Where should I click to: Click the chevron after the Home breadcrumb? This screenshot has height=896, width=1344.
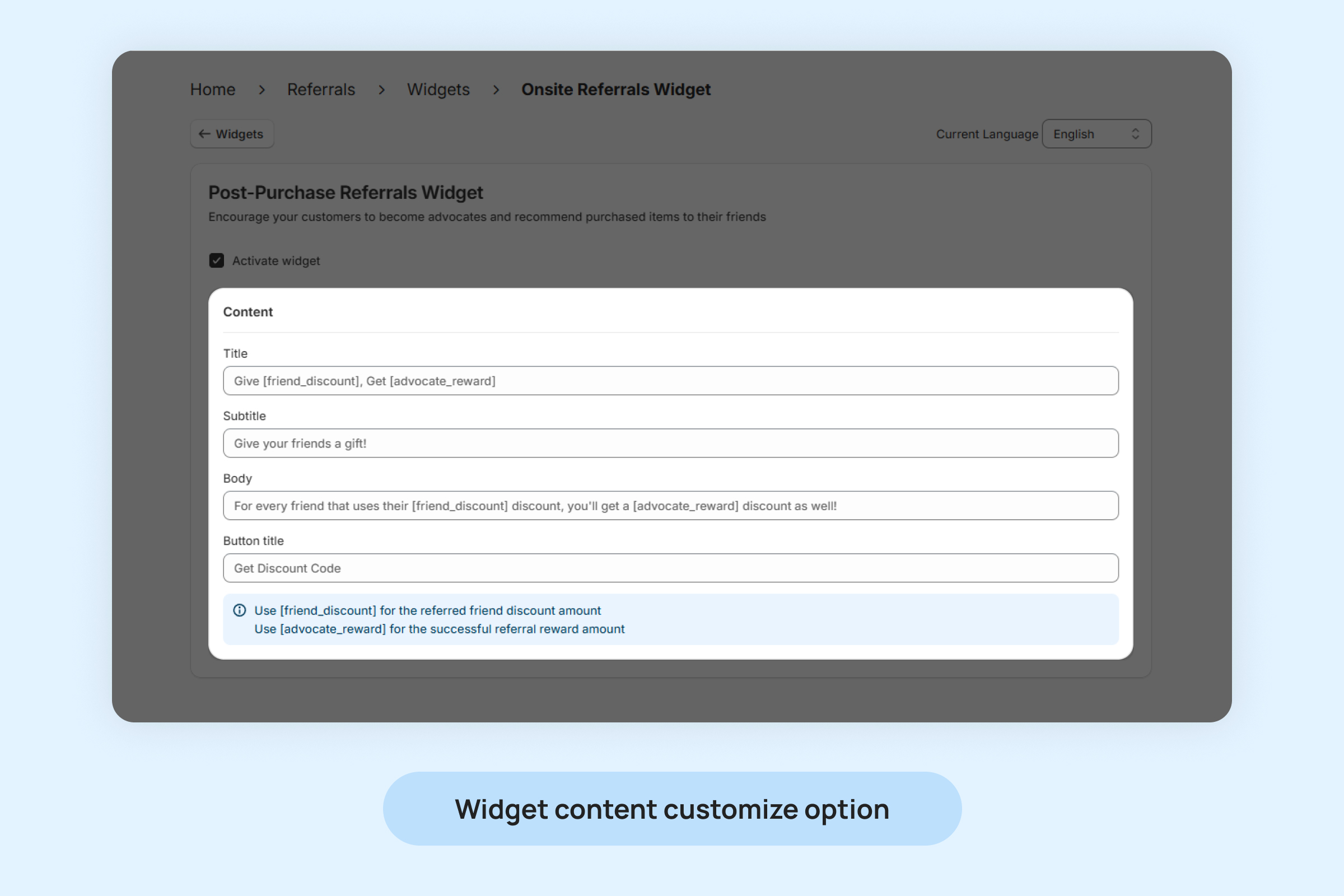pyautogui.click(x=262, y=90)
